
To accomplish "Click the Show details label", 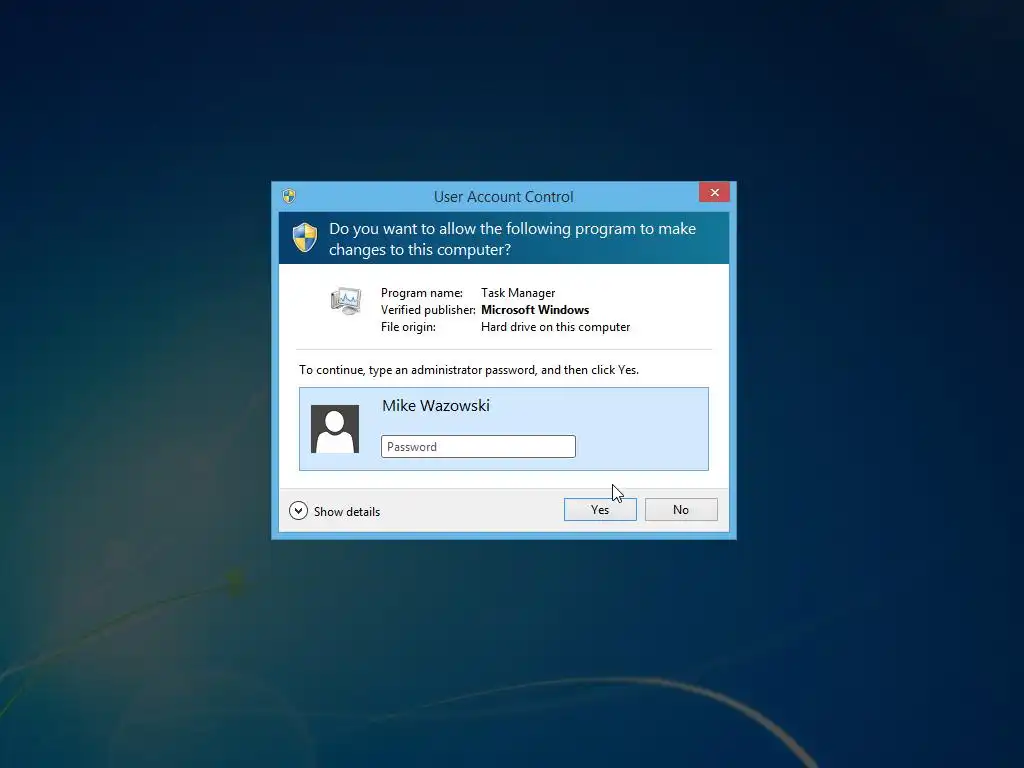I will (347, 511).
